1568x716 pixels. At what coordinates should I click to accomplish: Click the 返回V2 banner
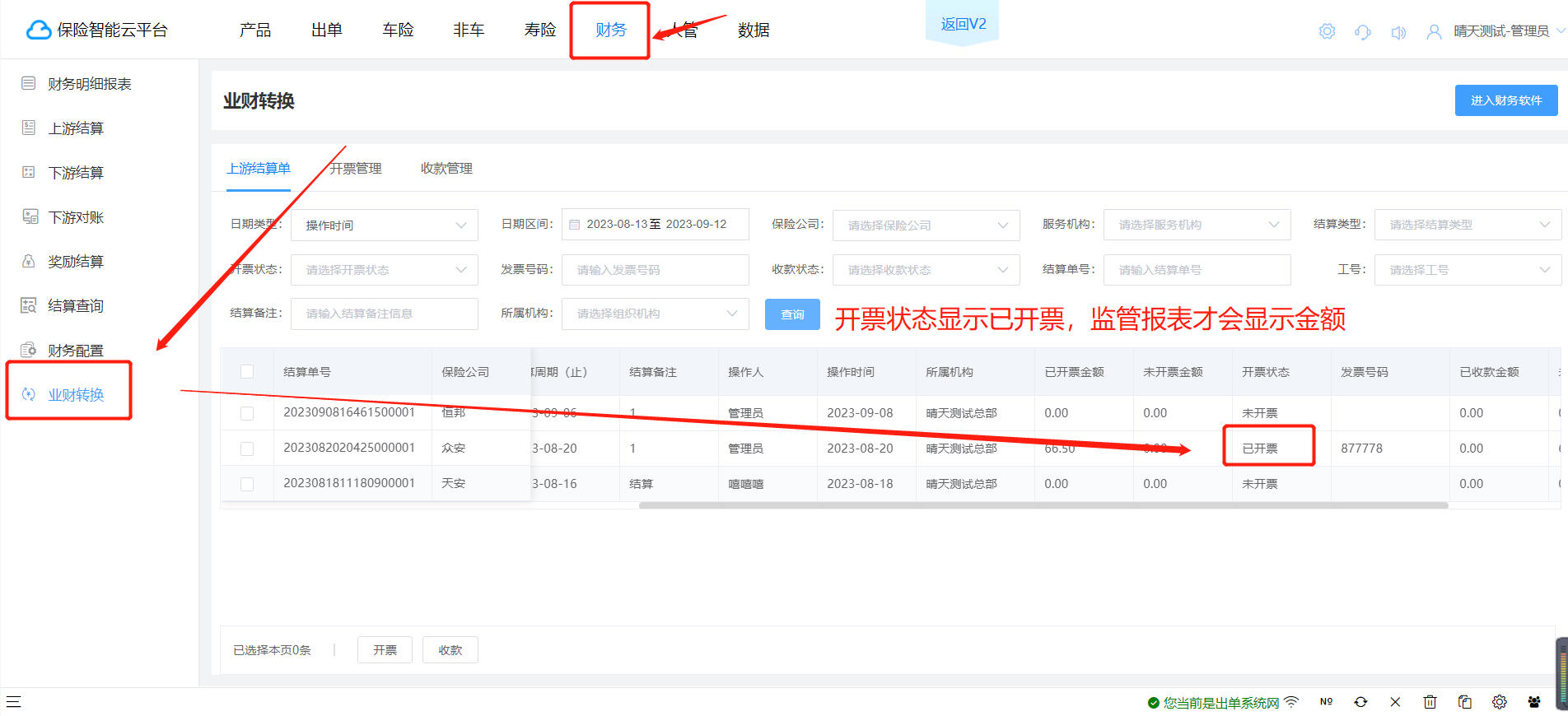pos(963,23)
